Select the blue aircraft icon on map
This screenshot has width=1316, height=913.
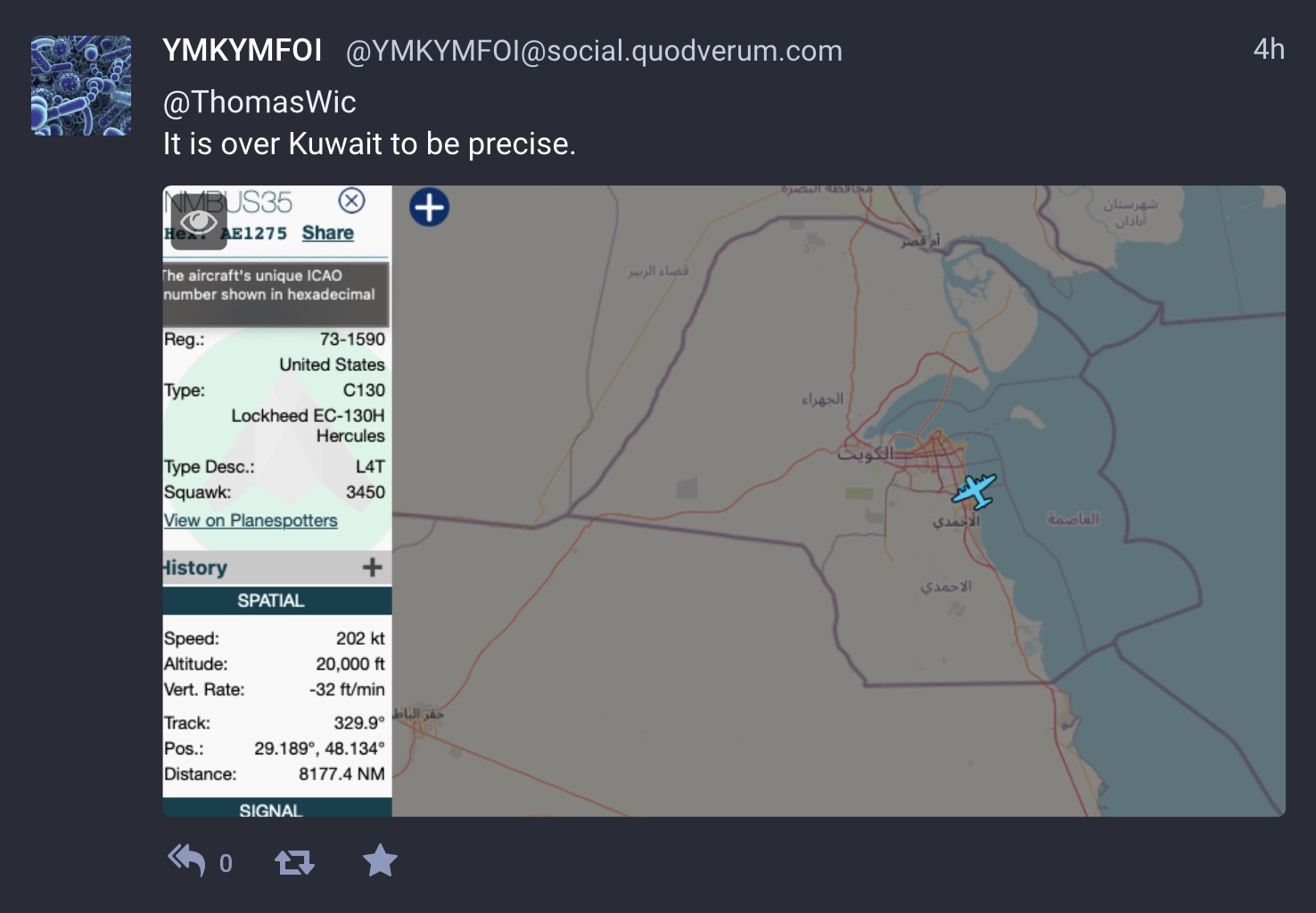click(975, 490)
